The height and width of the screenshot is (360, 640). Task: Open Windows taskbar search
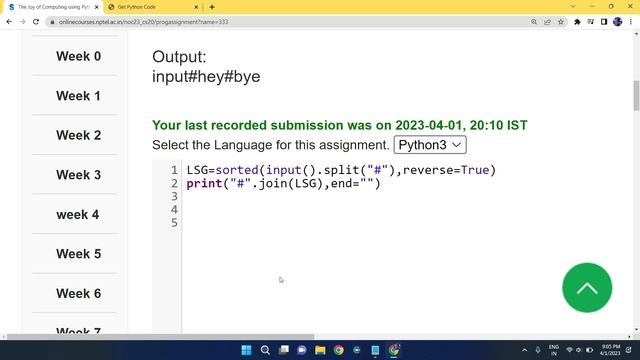(x=265, y=350)
